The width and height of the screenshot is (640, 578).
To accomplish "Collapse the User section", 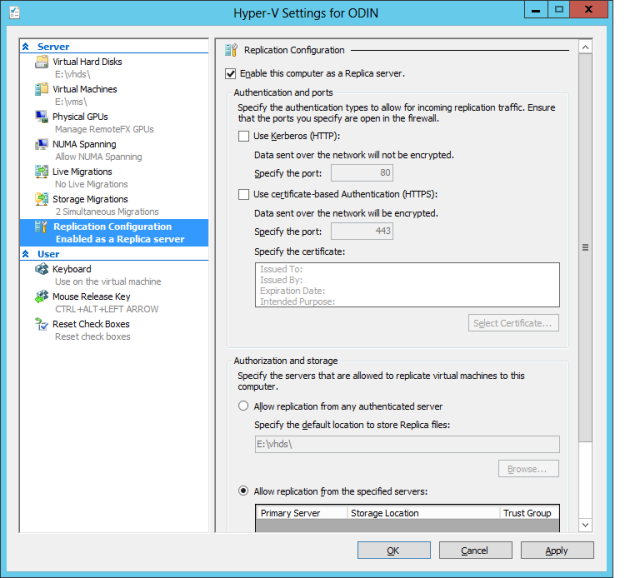I will (x=26, y=254).
